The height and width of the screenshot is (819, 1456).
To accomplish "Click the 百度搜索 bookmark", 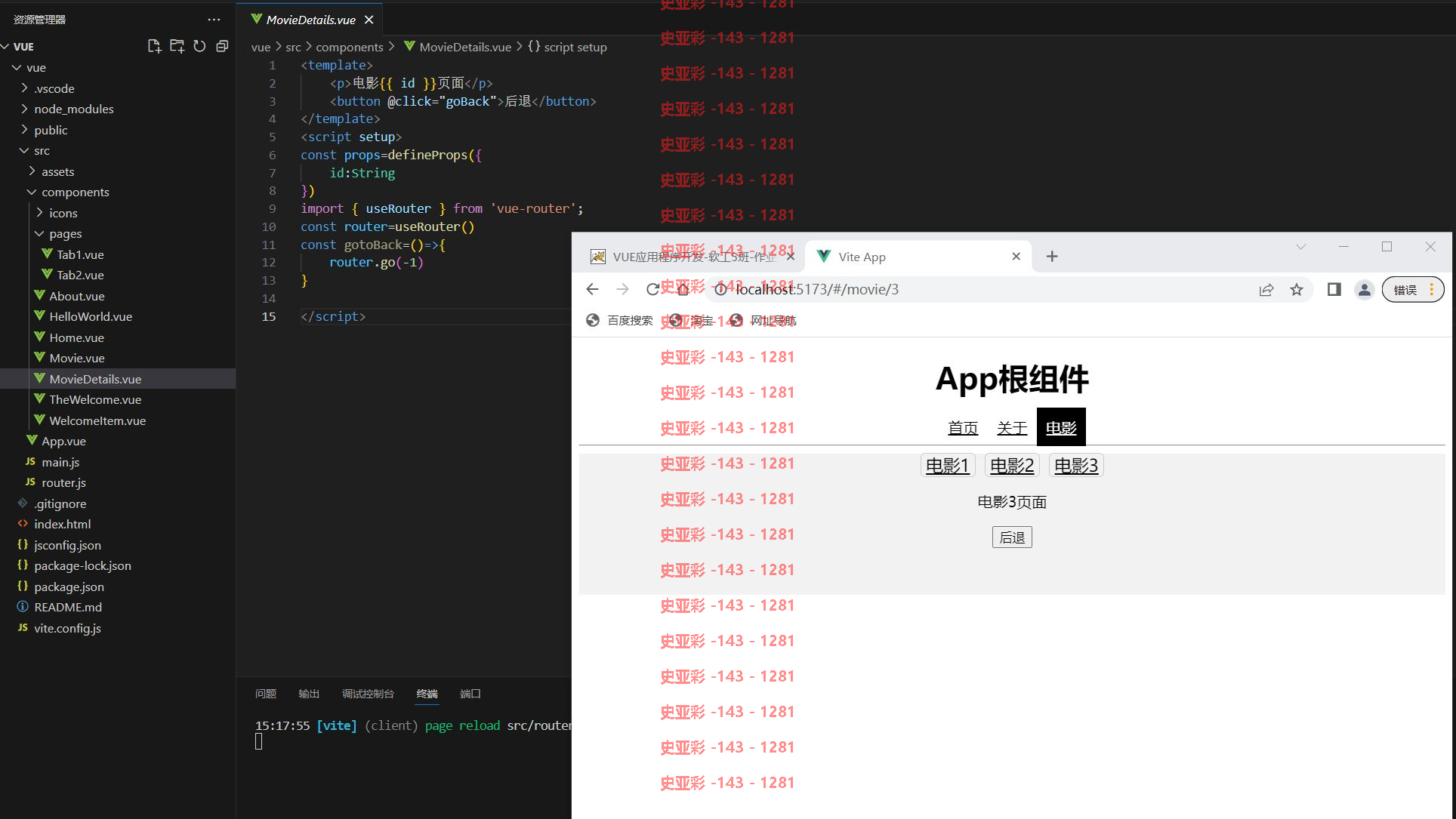I will pos(620,320).
